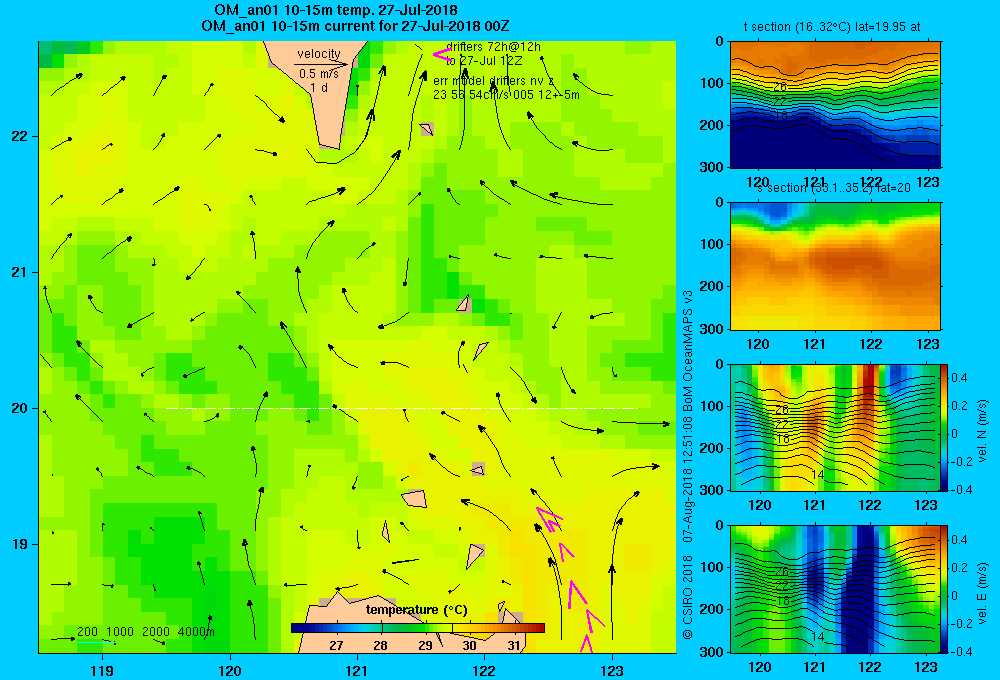The height and width of the screenshot is (680, 1000).
Task: Click the "29" tick label under temperature colorbar
Action: [x=425, y=645]
